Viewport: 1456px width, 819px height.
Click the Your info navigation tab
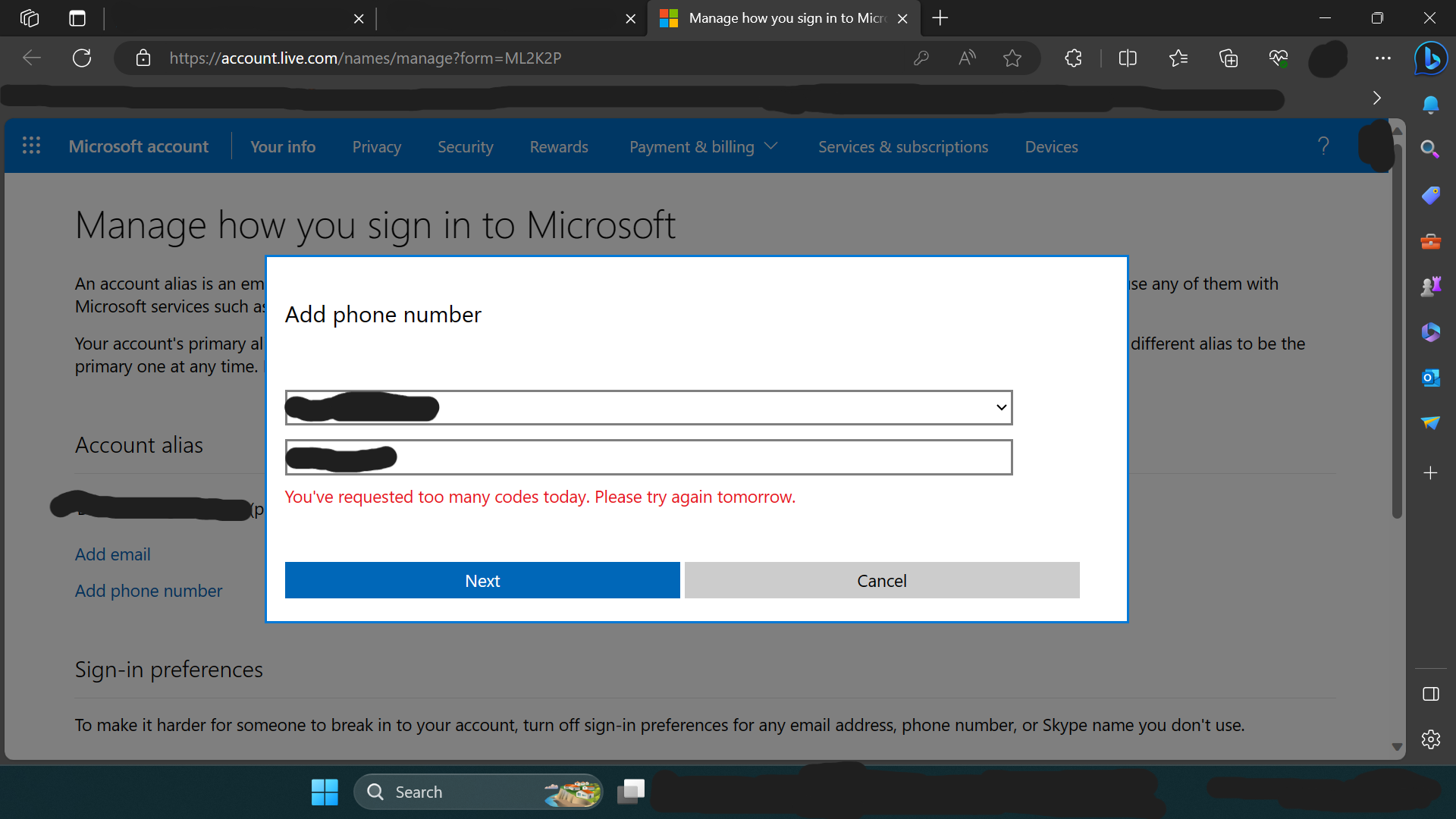[x=282, y=147]
